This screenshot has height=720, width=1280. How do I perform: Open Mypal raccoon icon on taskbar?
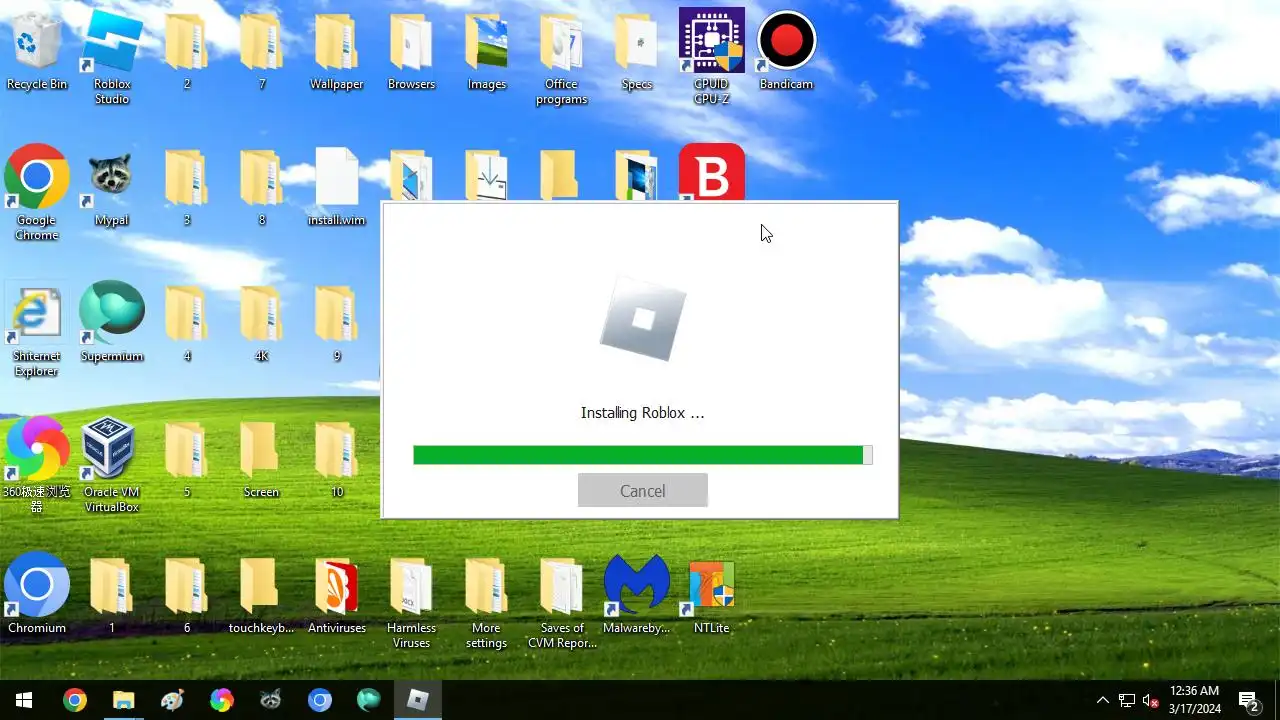click(x=271, y=700)
